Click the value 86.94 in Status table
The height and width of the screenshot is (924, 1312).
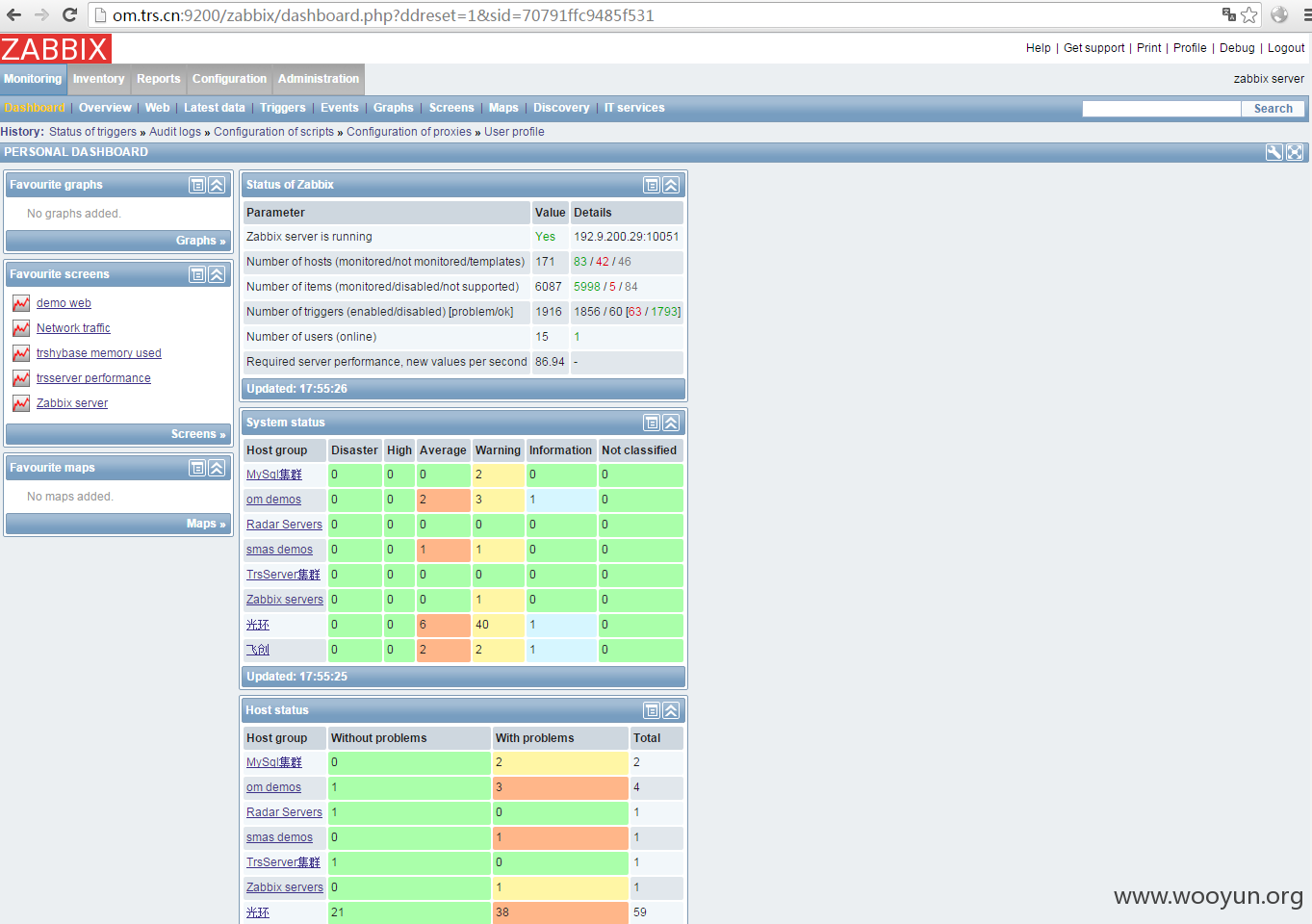pyautogui.click(x=550, y=362)
